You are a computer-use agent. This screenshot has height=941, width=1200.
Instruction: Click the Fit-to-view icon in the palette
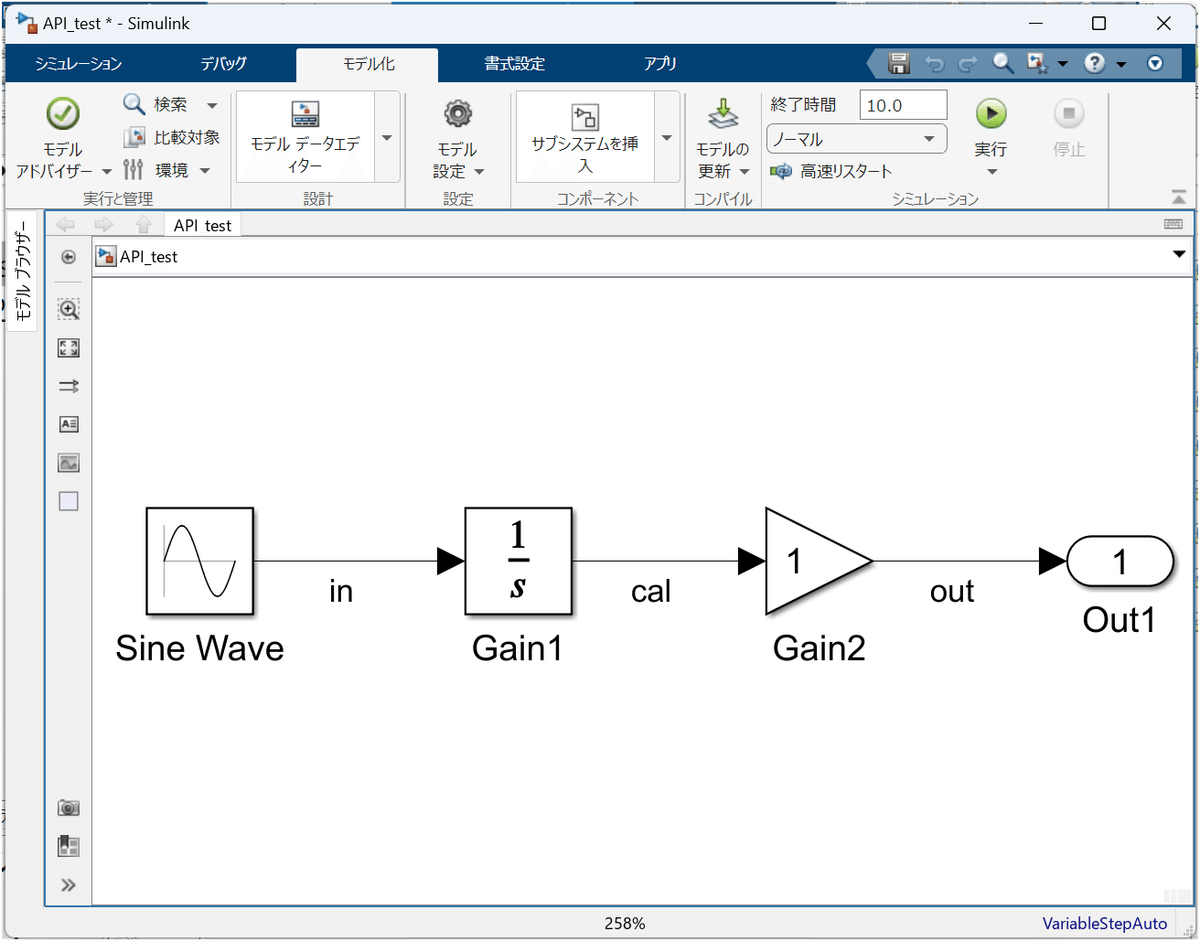(68, 348)
